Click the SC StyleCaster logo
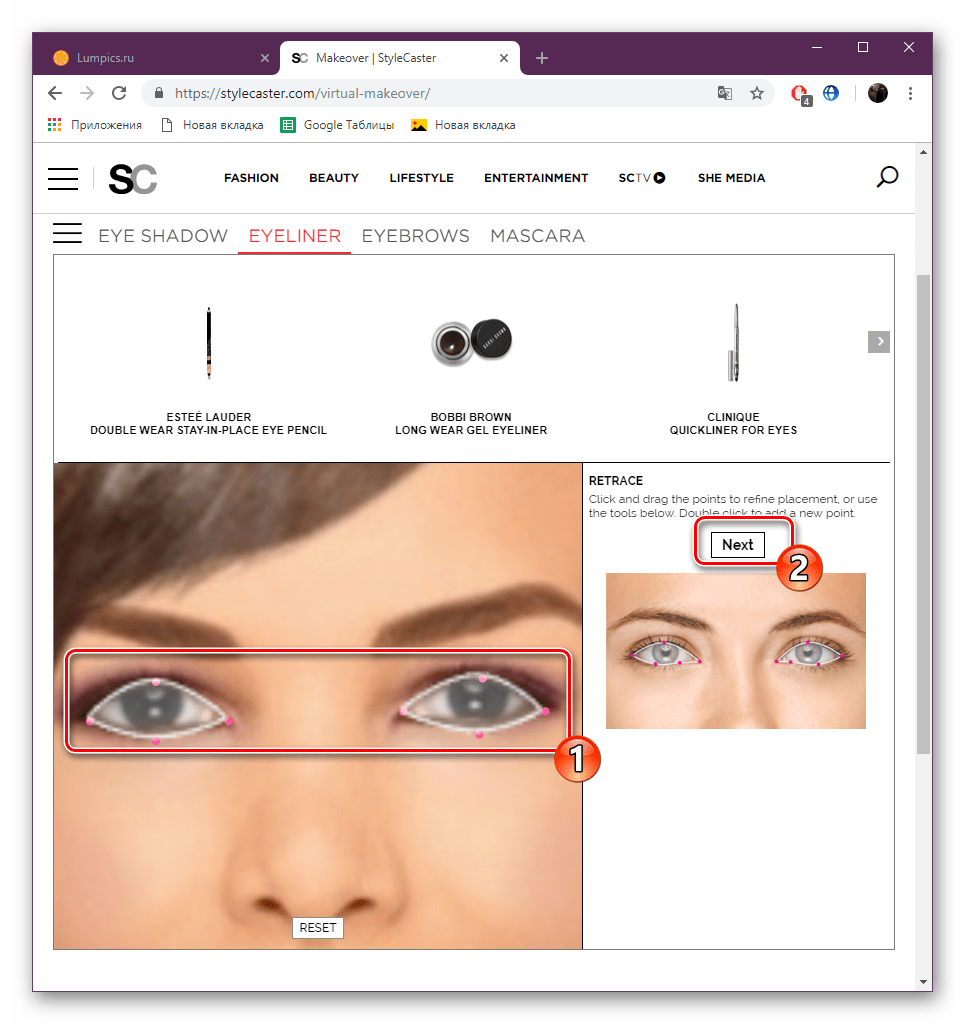 (x=133, y=179)
